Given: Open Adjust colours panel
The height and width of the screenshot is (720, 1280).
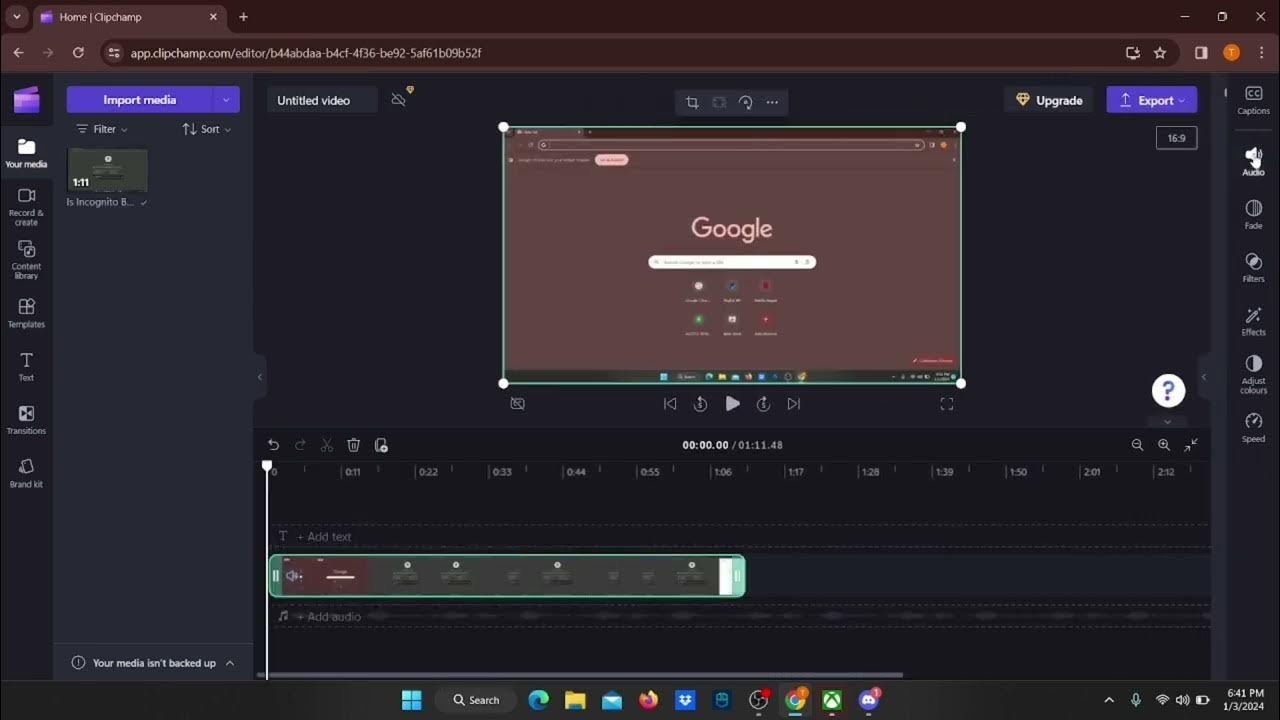Looking at the screenshot, I should tap(1253, 374).
